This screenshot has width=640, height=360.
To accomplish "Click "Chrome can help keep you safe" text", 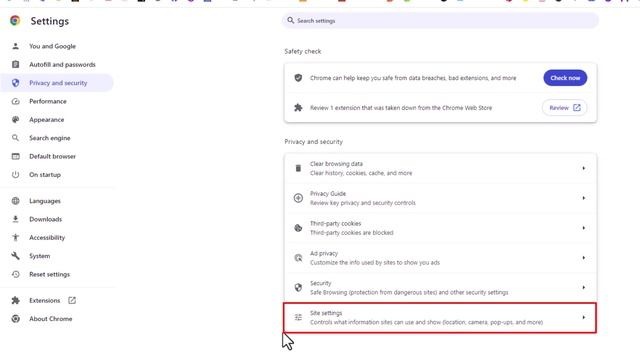I will (413, 78).
